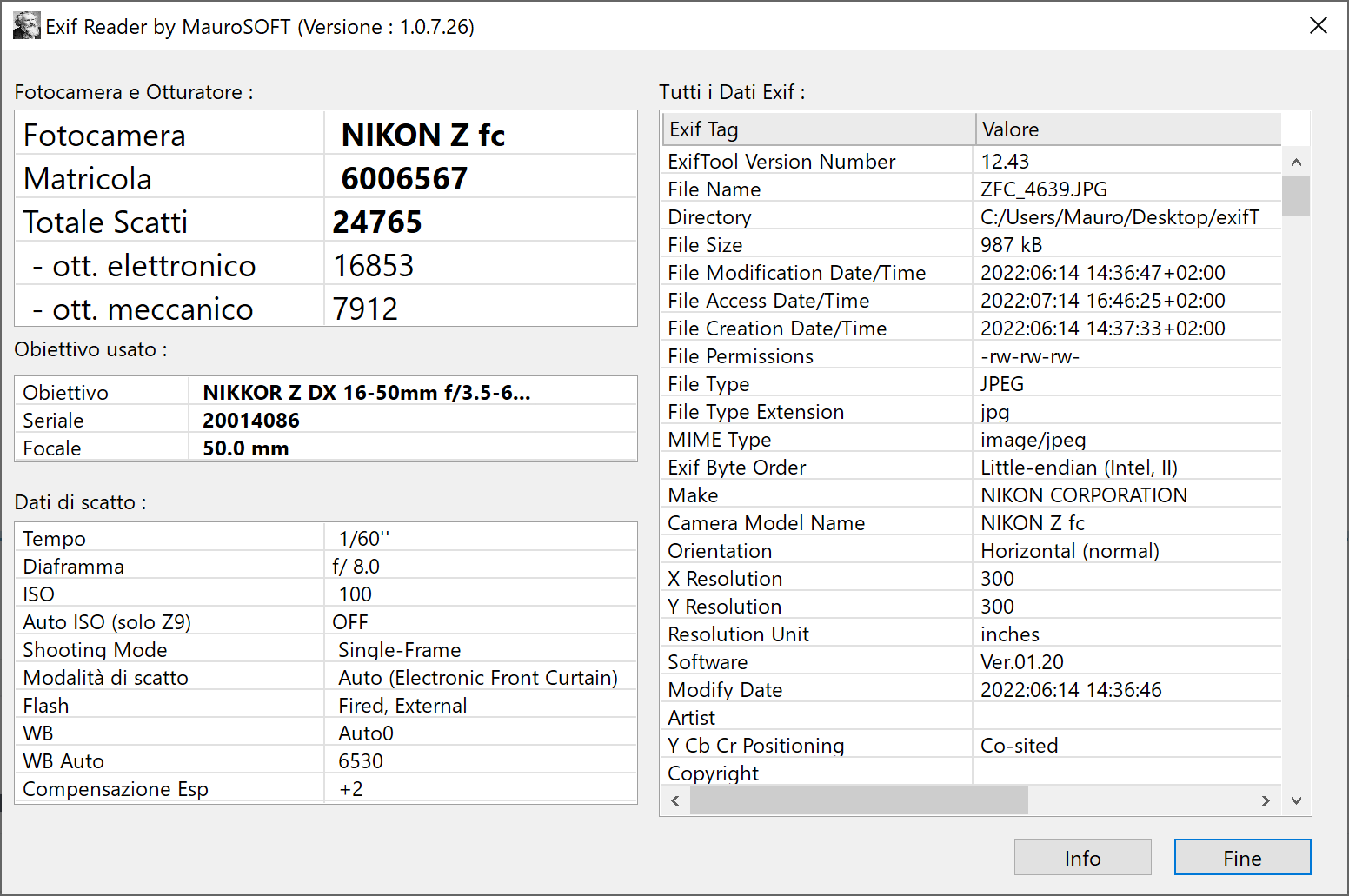Select the Y Resolution row
The width and height of the screenshot is (1349, 896).
pos(972,607)
